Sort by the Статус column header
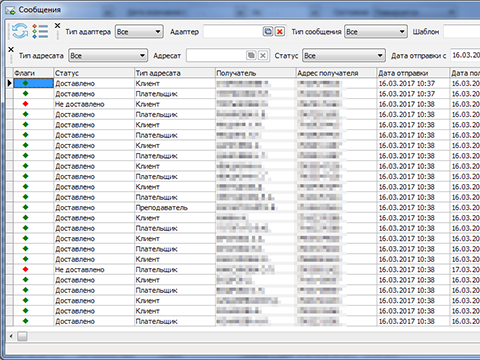 (94, 73)
